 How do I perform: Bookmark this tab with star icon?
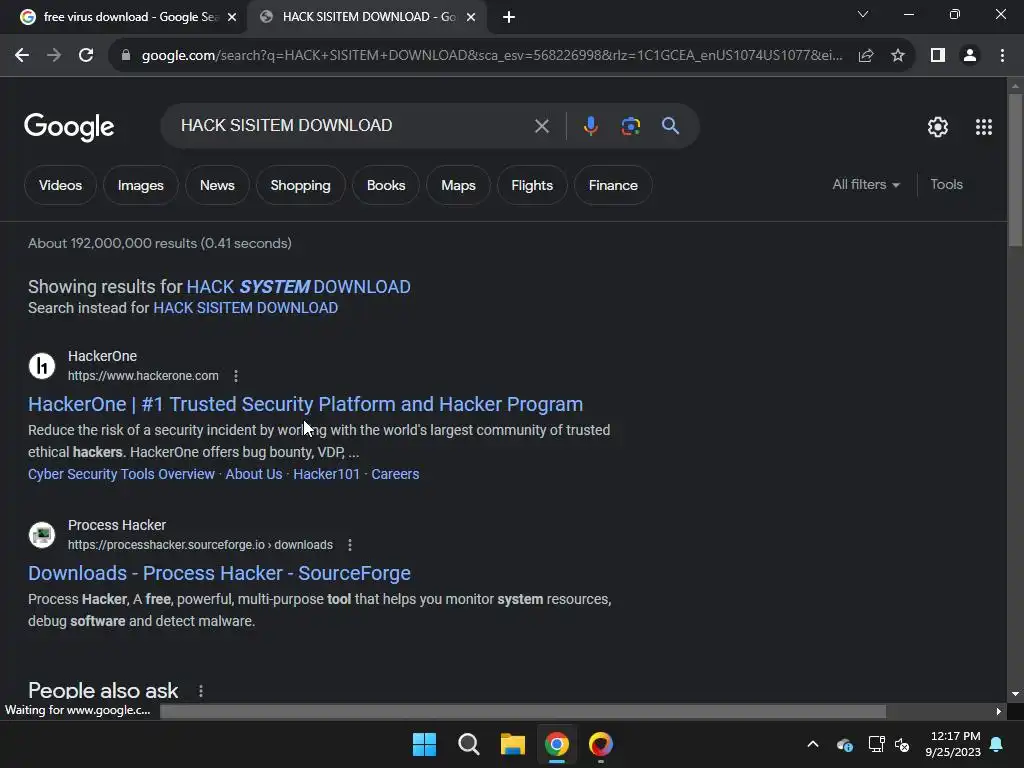point(898,56)
